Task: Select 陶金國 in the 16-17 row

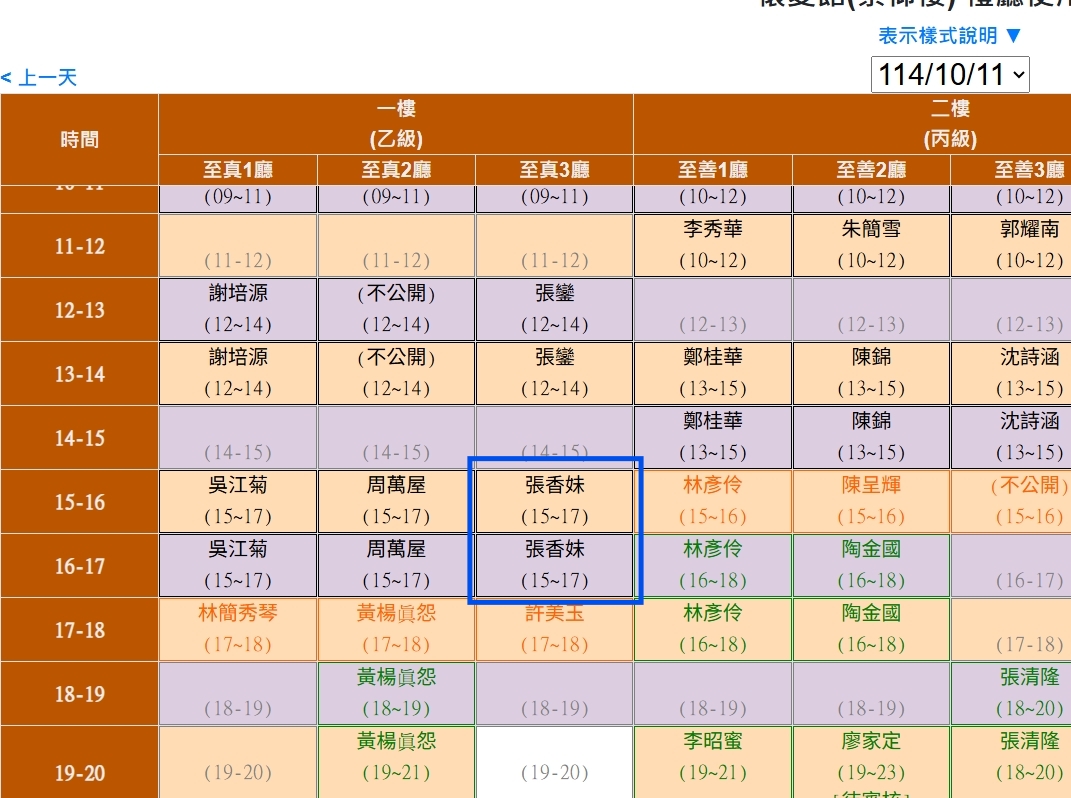Action: point(871,550)
